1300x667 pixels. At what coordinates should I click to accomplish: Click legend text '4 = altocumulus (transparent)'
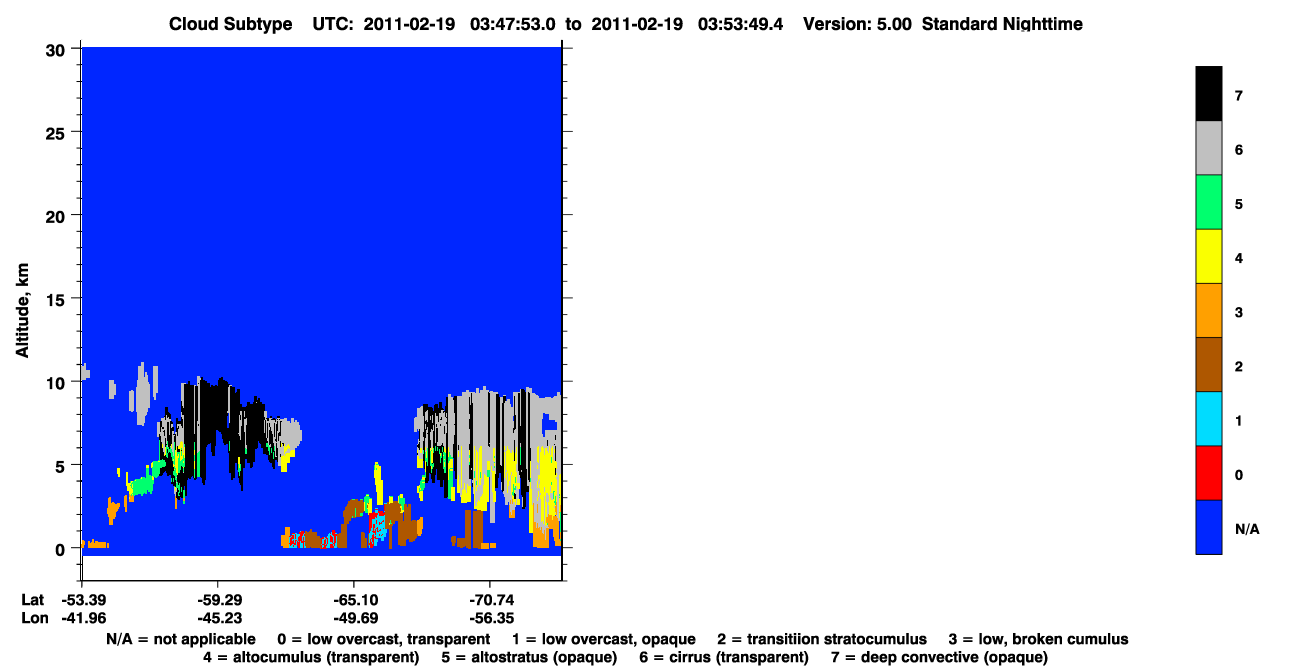pos(311,657)
